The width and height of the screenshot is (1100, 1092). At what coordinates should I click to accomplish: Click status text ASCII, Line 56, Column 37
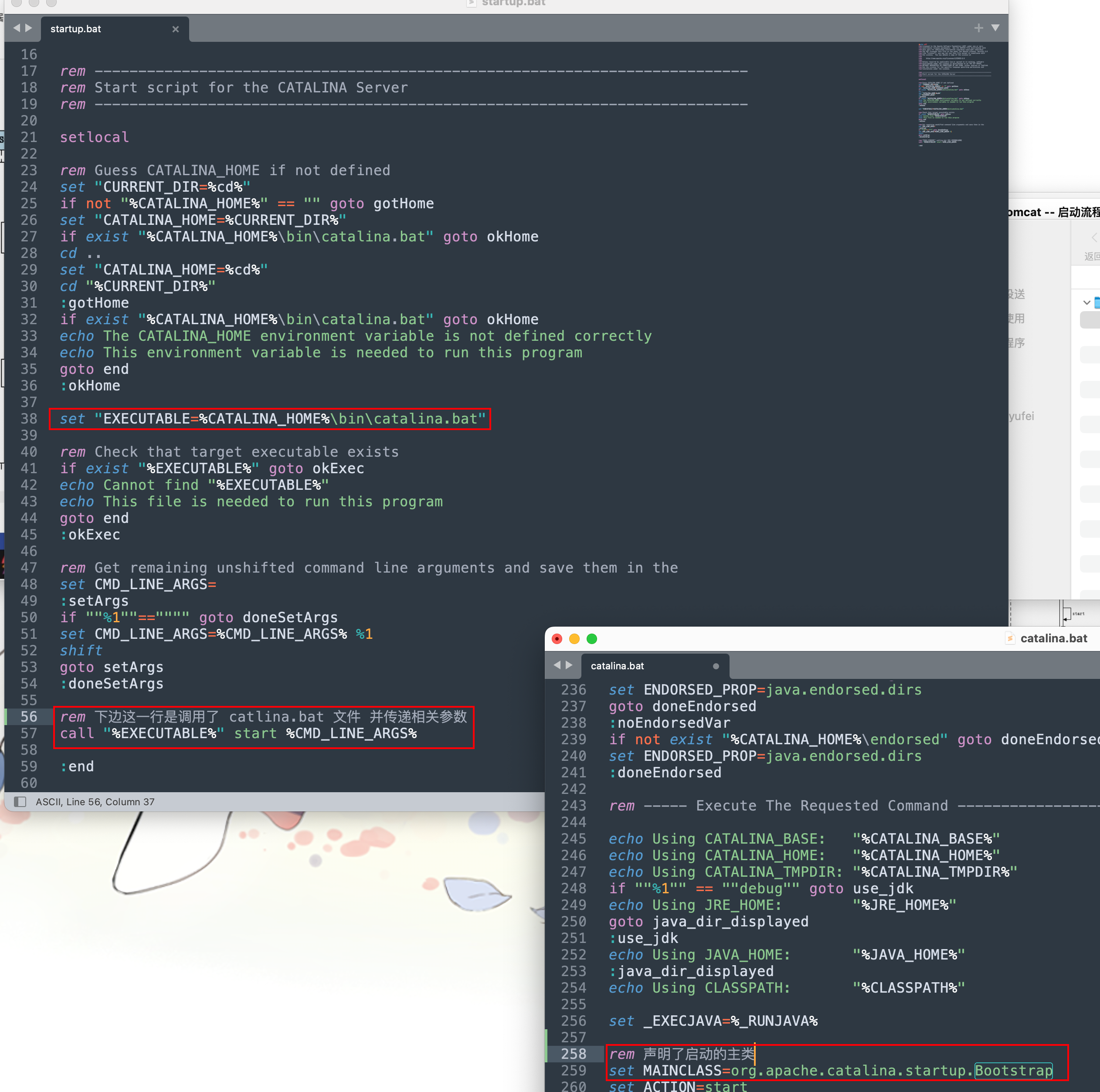[95, 802]
